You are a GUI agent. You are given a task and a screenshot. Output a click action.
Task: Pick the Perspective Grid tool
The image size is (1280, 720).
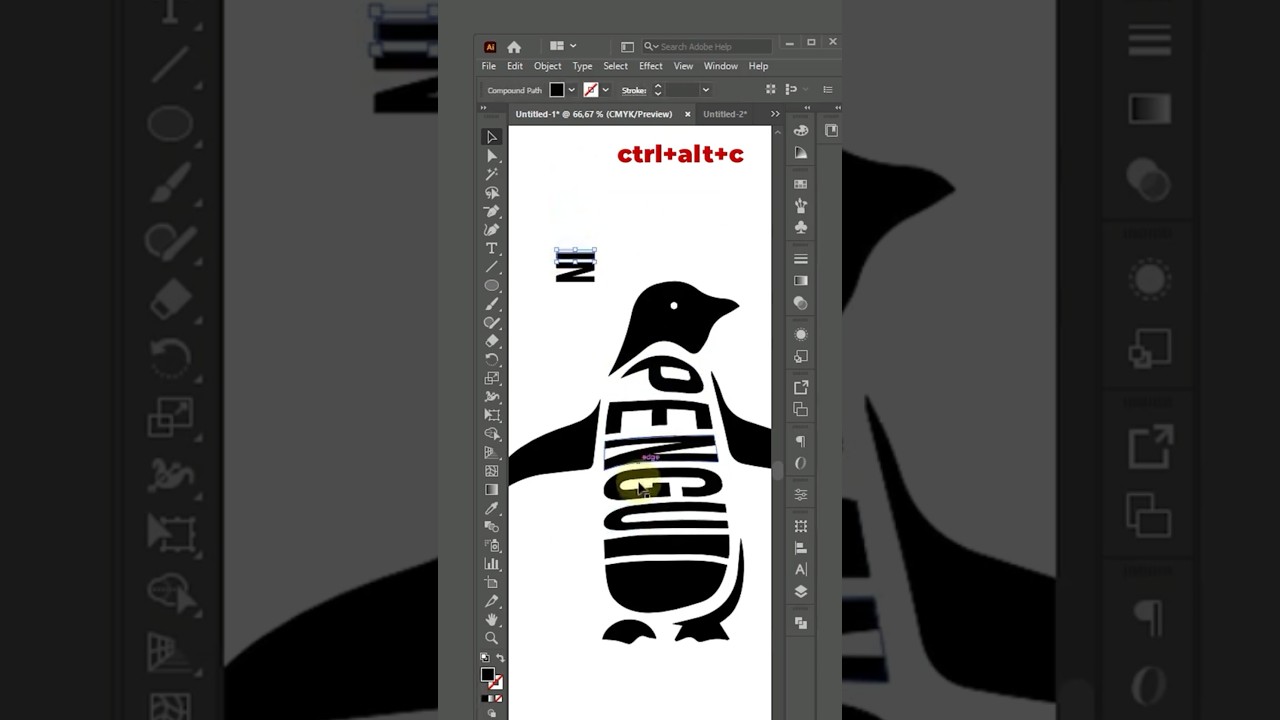click(492, 452)
